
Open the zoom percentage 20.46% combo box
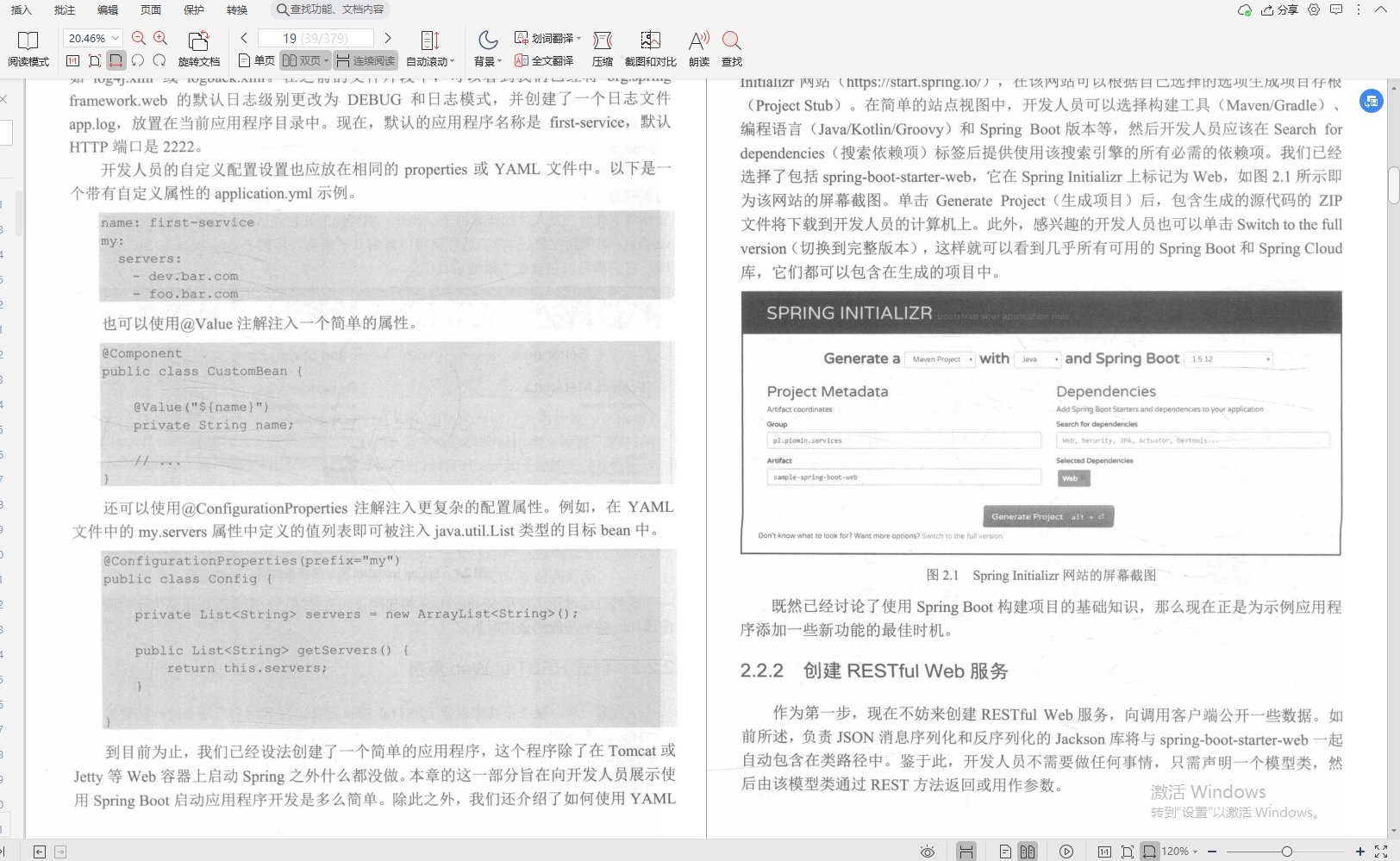pos(93,38)
